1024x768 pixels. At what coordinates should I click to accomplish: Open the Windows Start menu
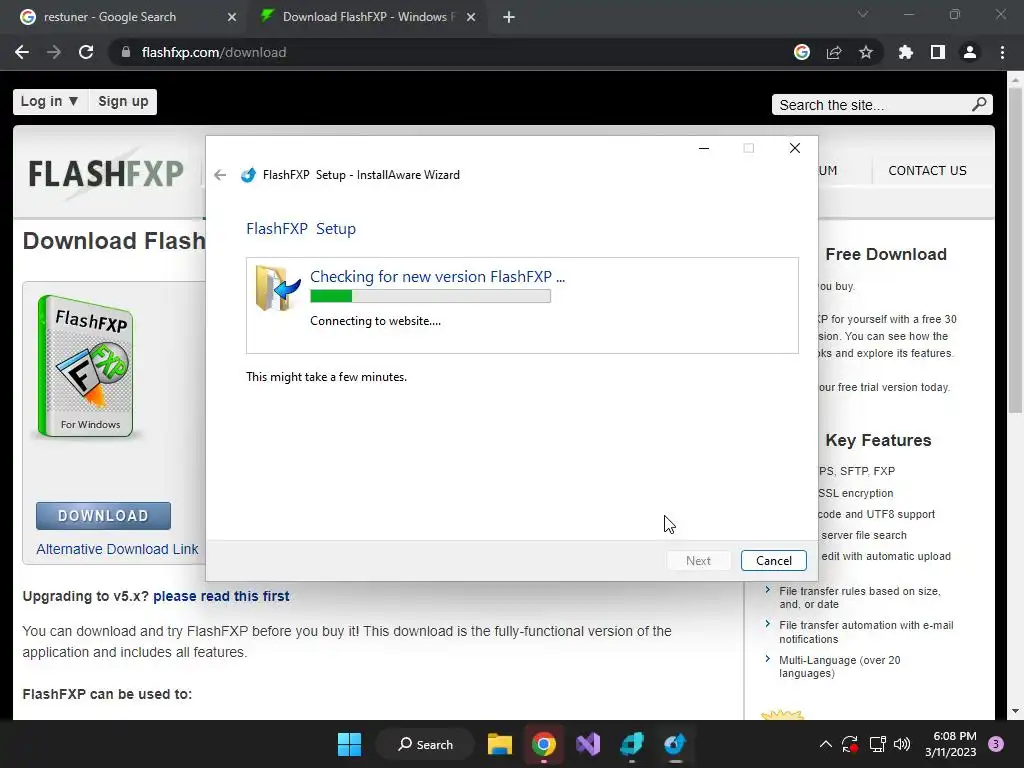pos(349,744)
